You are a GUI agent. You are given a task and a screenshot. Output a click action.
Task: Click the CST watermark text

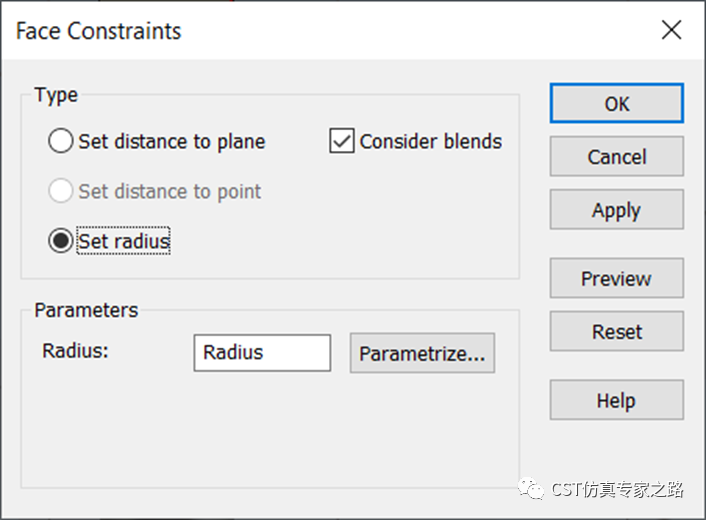point(617,489)
